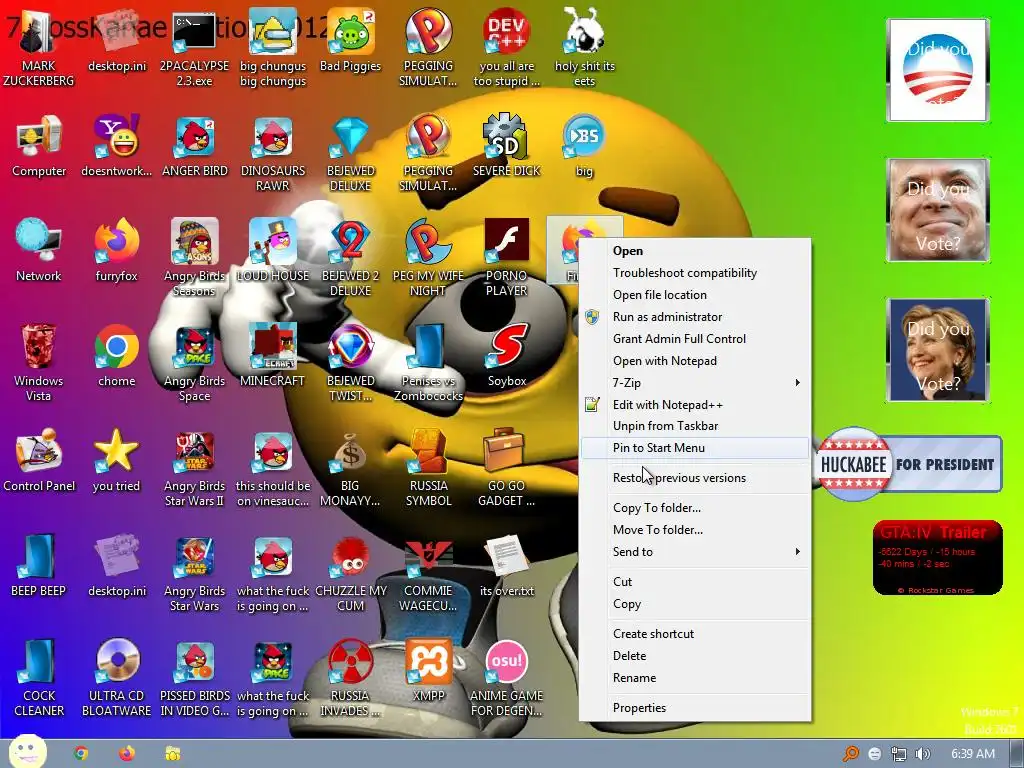Click the 6:39 AM taskbar clock
This screenshot has width=1024, height=768.
[x=973, y=754]
